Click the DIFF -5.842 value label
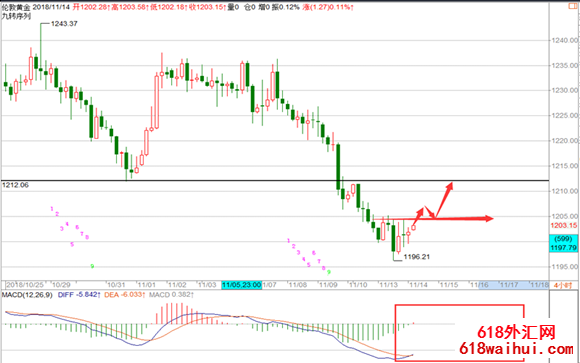The width and height of the screenshot is (580, 363). click(x=79, y=295)
